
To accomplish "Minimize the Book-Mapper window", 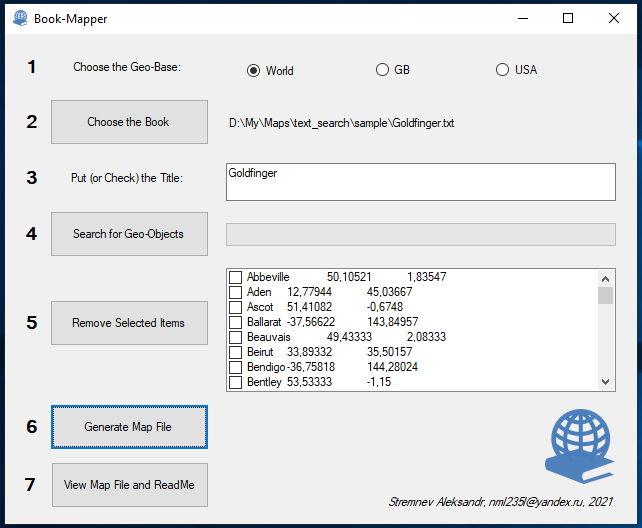I will coord(523,18).
